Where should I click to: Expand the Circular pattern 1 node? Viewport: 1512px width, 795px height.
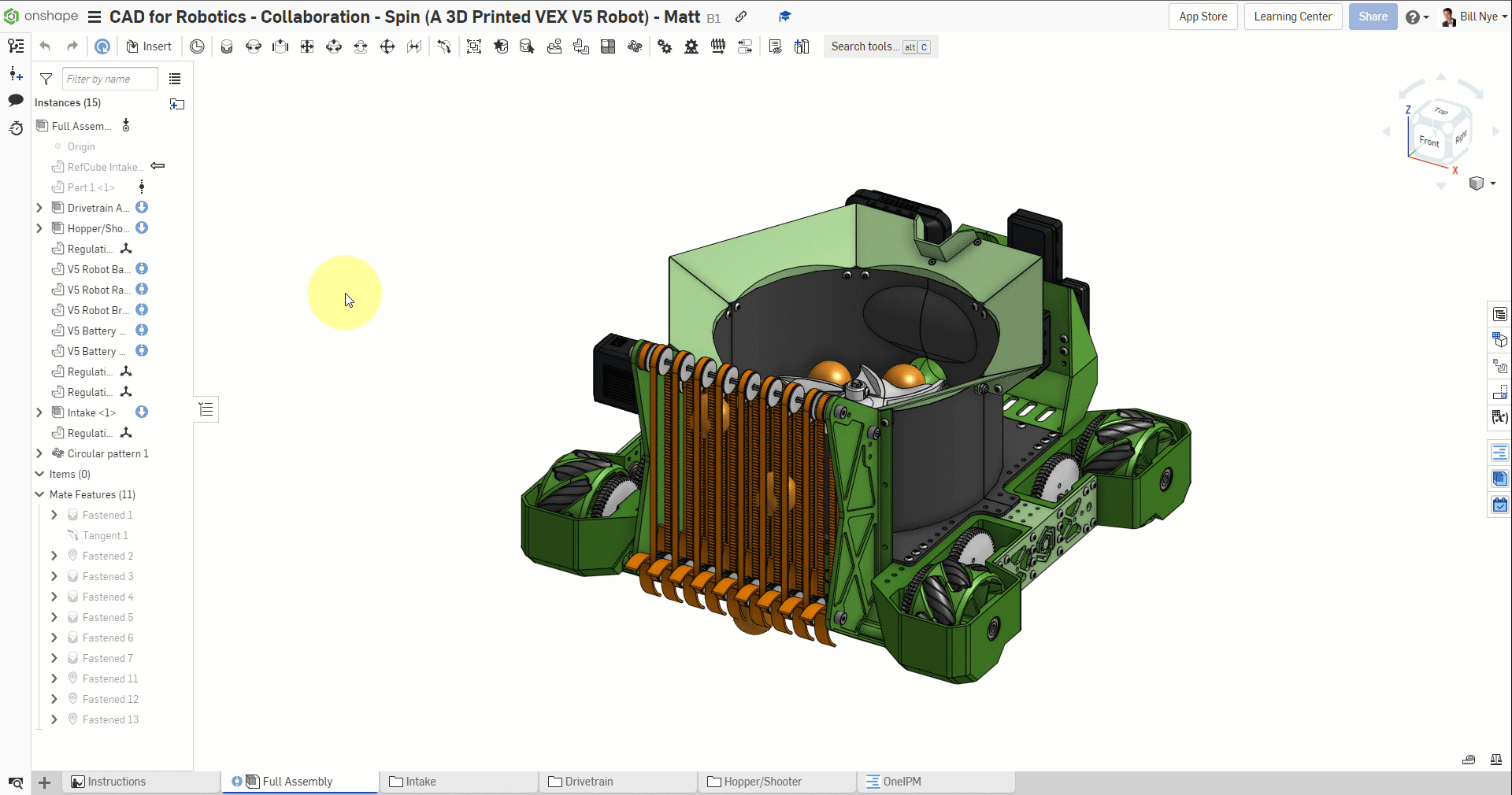[x=39, y=453]
